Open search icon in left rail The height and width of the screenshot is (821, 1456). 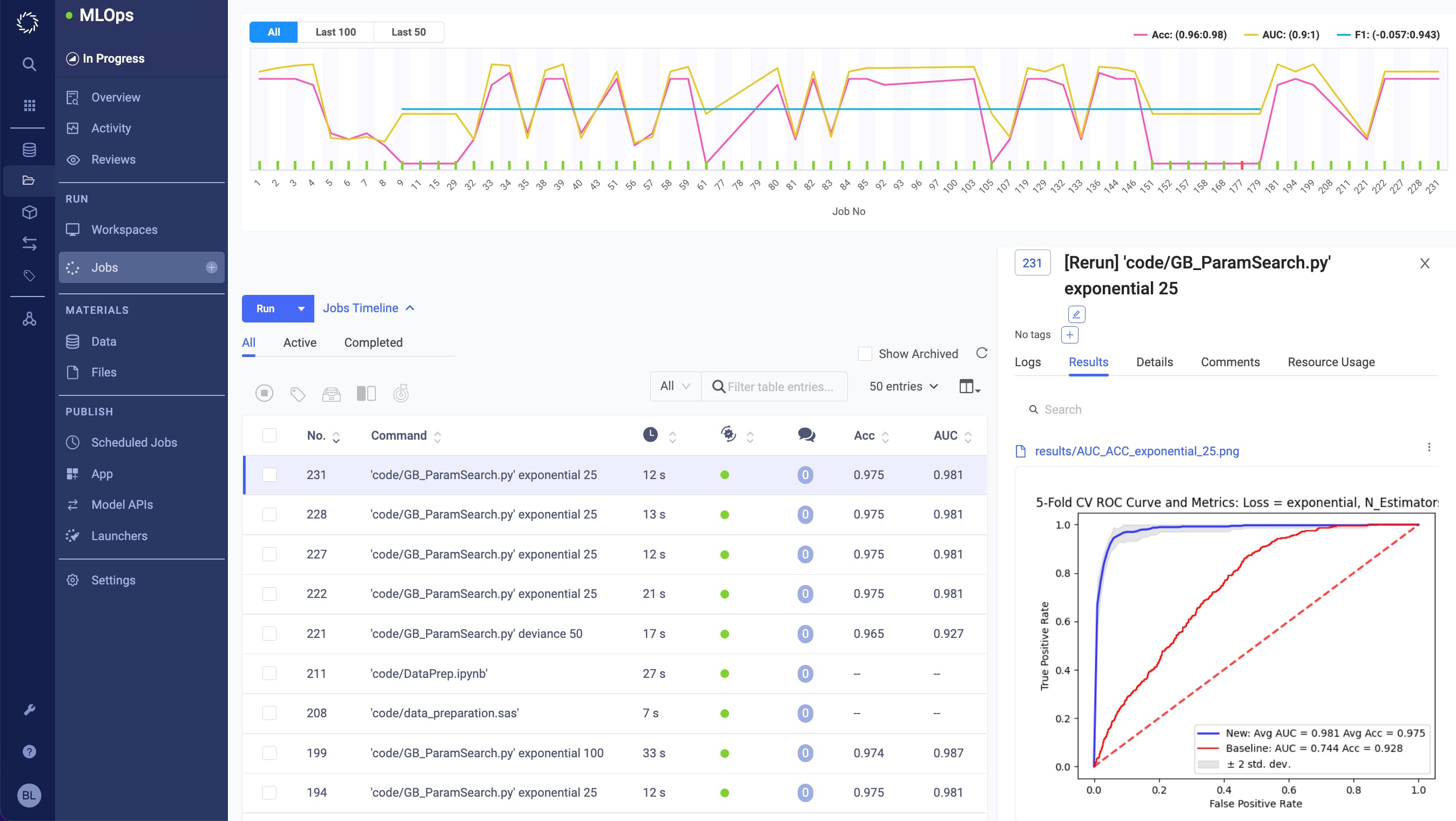point(29,64)
